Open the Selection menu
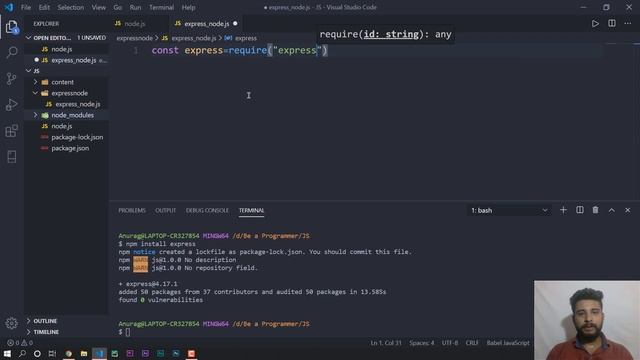Image resolution: width=640 pixels, height=360 pixels. coord(71,7)
